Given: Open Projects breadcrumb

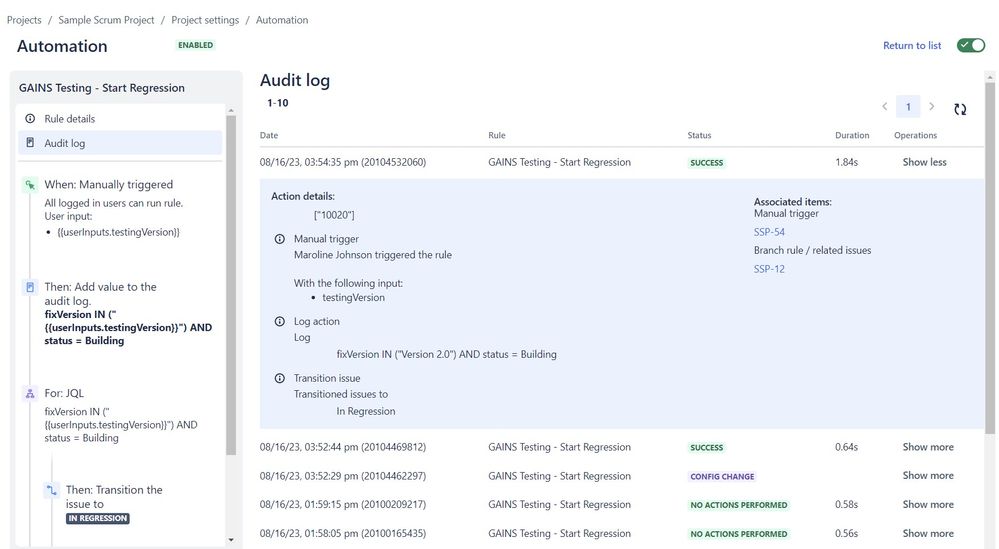Looking at the screenshot, I should (x=24, y=20).
